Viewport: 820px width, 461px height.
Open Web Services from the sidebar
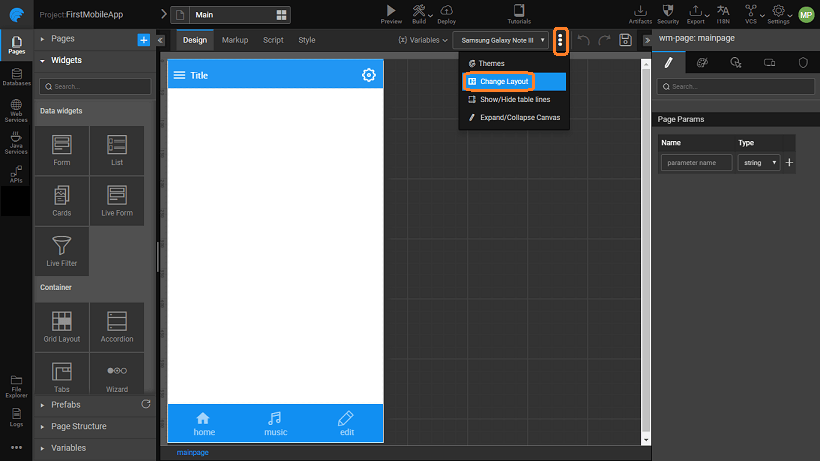16,110
